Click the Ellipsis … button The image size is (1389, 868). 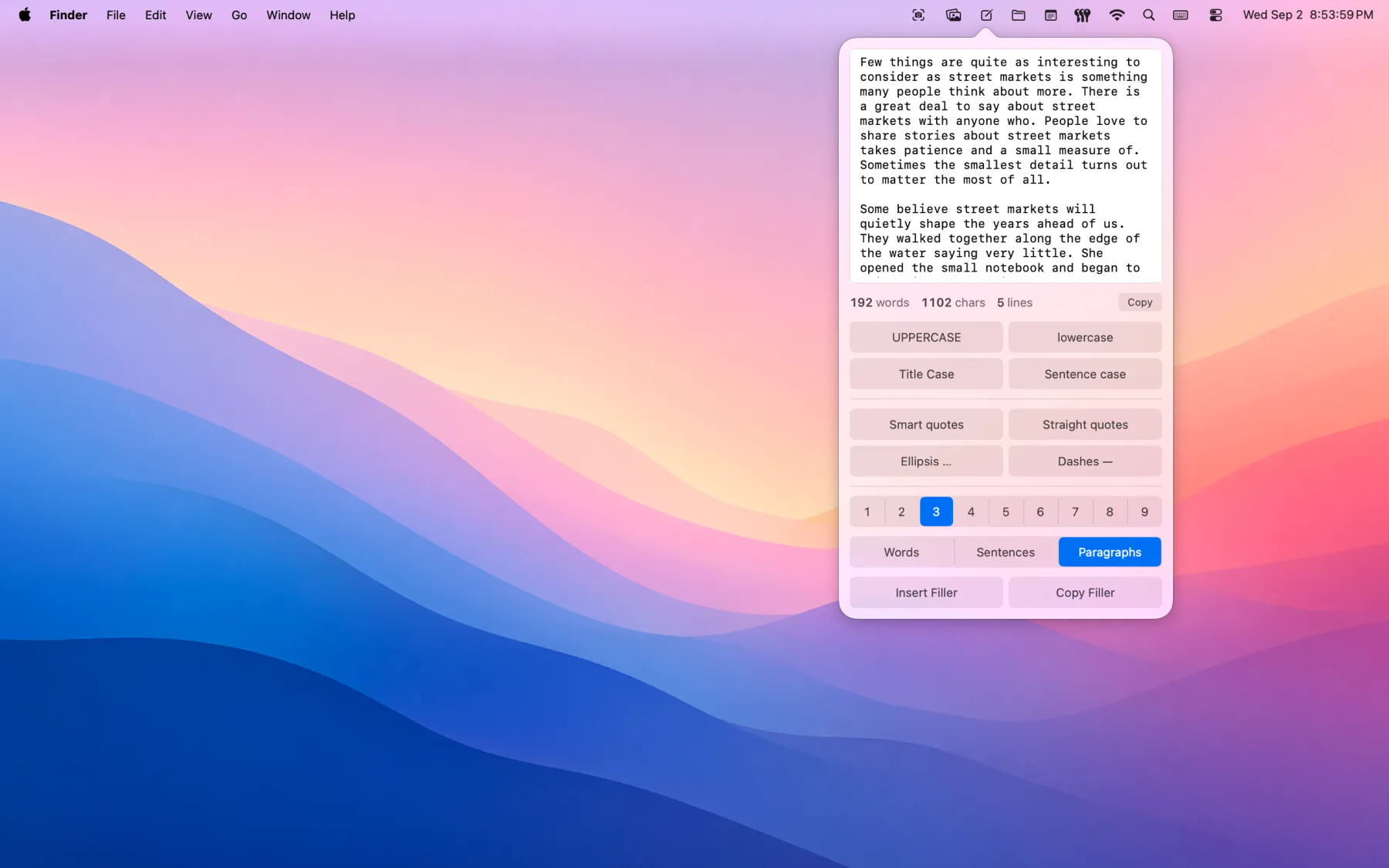926,461
